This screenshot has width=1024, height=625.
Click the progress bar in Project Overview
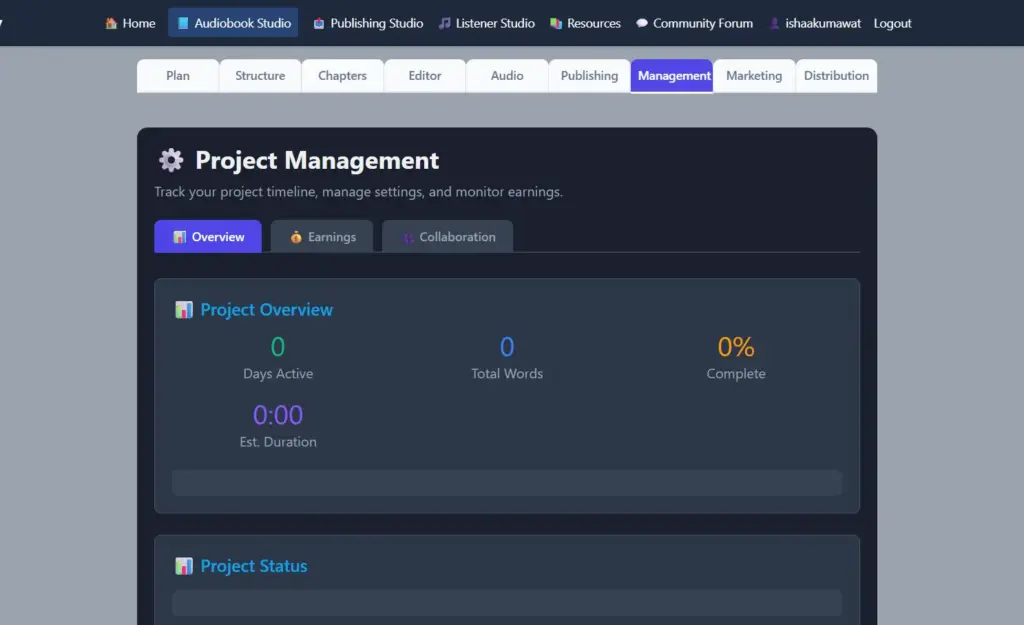click(x=506, y=482)
